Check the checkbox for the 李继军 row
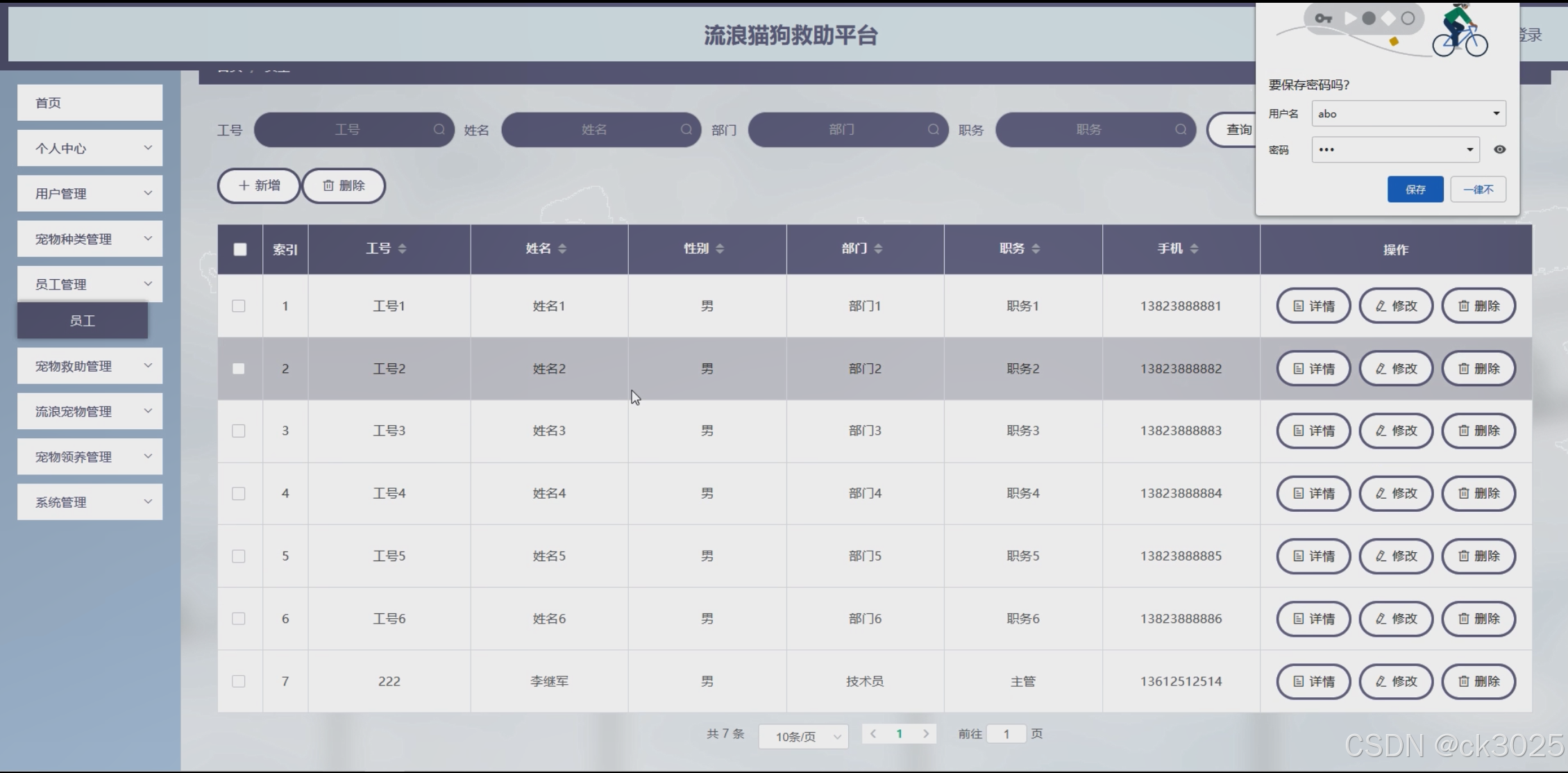1568x773 pixels. (239, 681)
